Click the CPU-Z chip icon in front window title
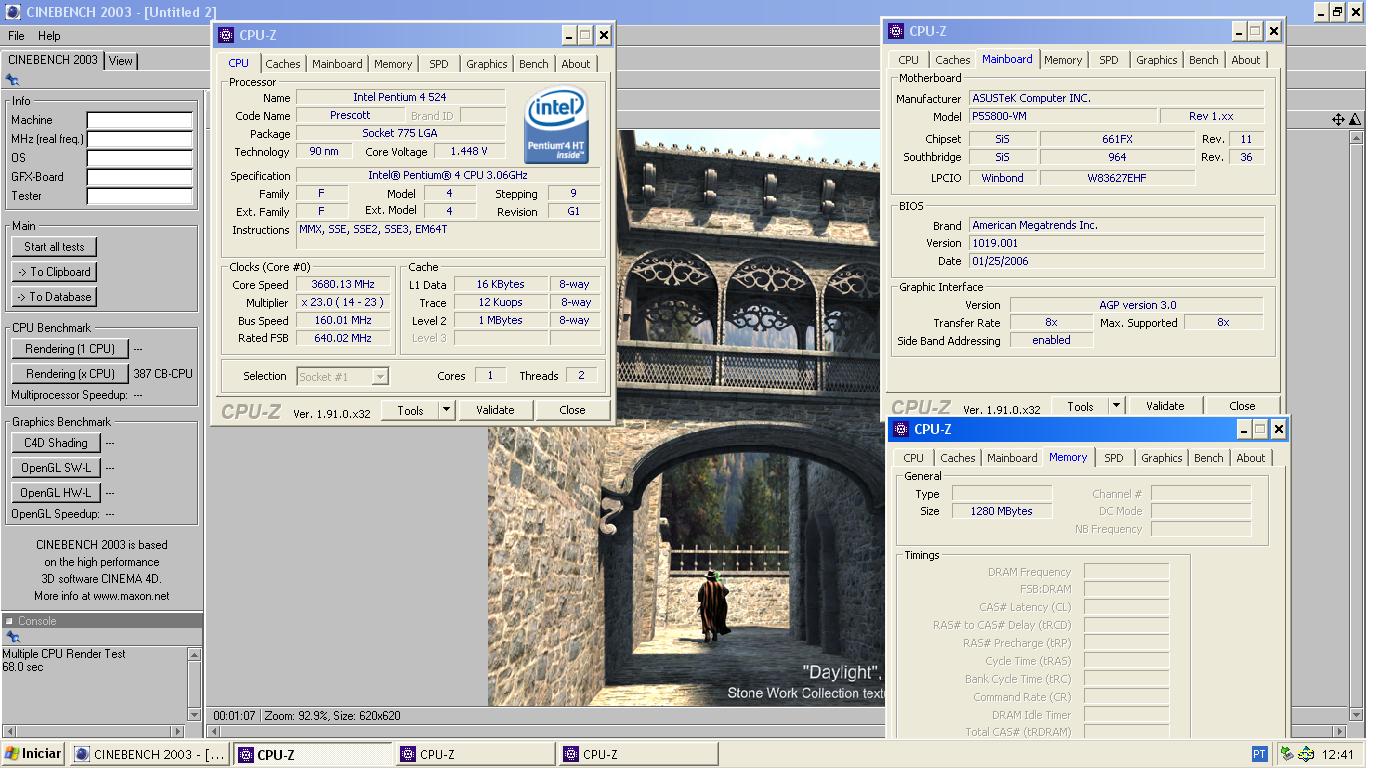1379x769 pixels. tap(226, 35)
